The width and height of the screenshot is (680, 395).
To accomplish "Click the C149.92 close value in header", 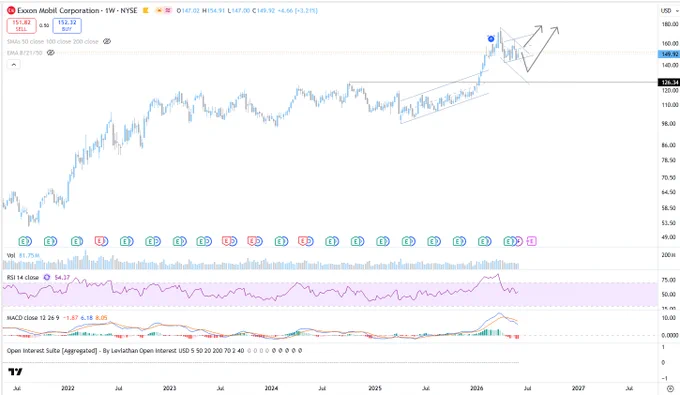I will coord(264,10).
